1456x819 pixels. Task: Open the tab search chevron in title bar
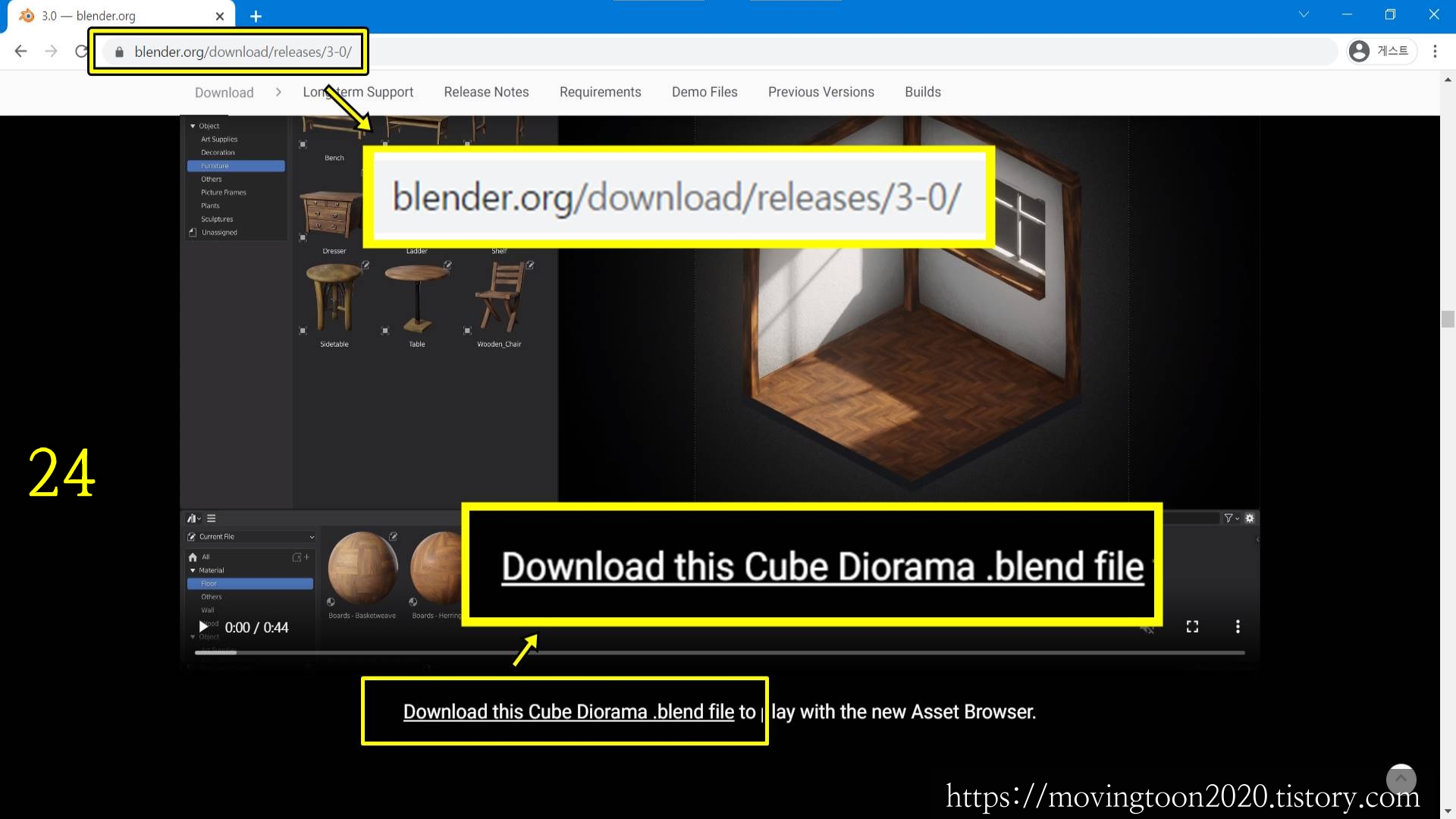(x=1304, y=14)
